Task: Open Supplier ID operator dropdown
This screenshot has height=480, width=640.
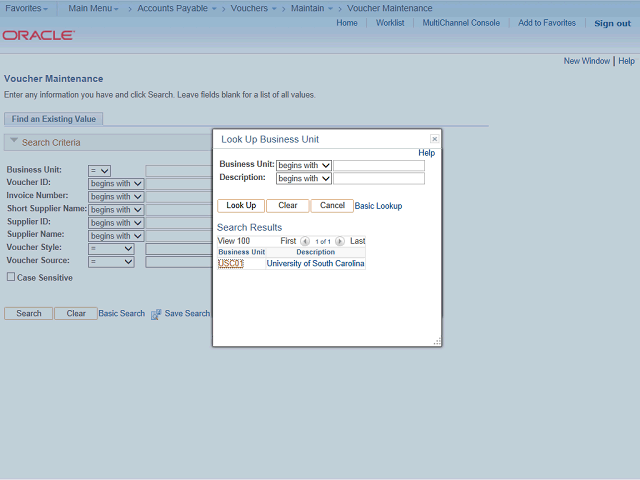Action: [x=116, y=223]
